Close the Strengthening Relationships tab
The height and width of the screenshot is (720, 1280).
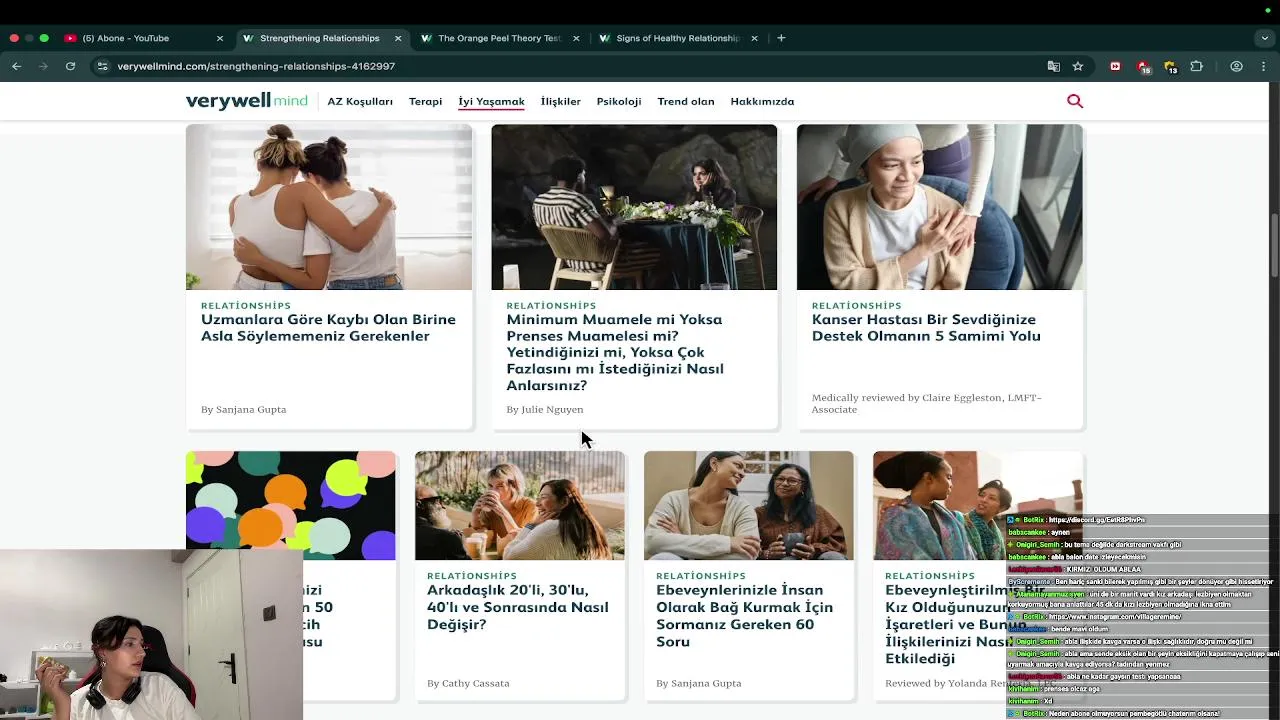click(398, 38)
